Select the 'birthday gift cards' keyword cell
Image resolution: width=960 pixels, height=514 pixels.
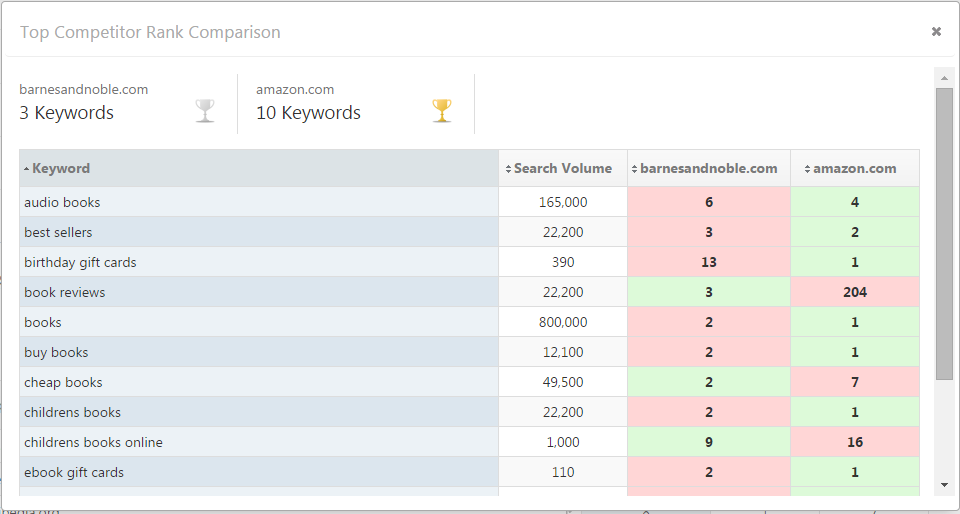[x=80, y=262]
